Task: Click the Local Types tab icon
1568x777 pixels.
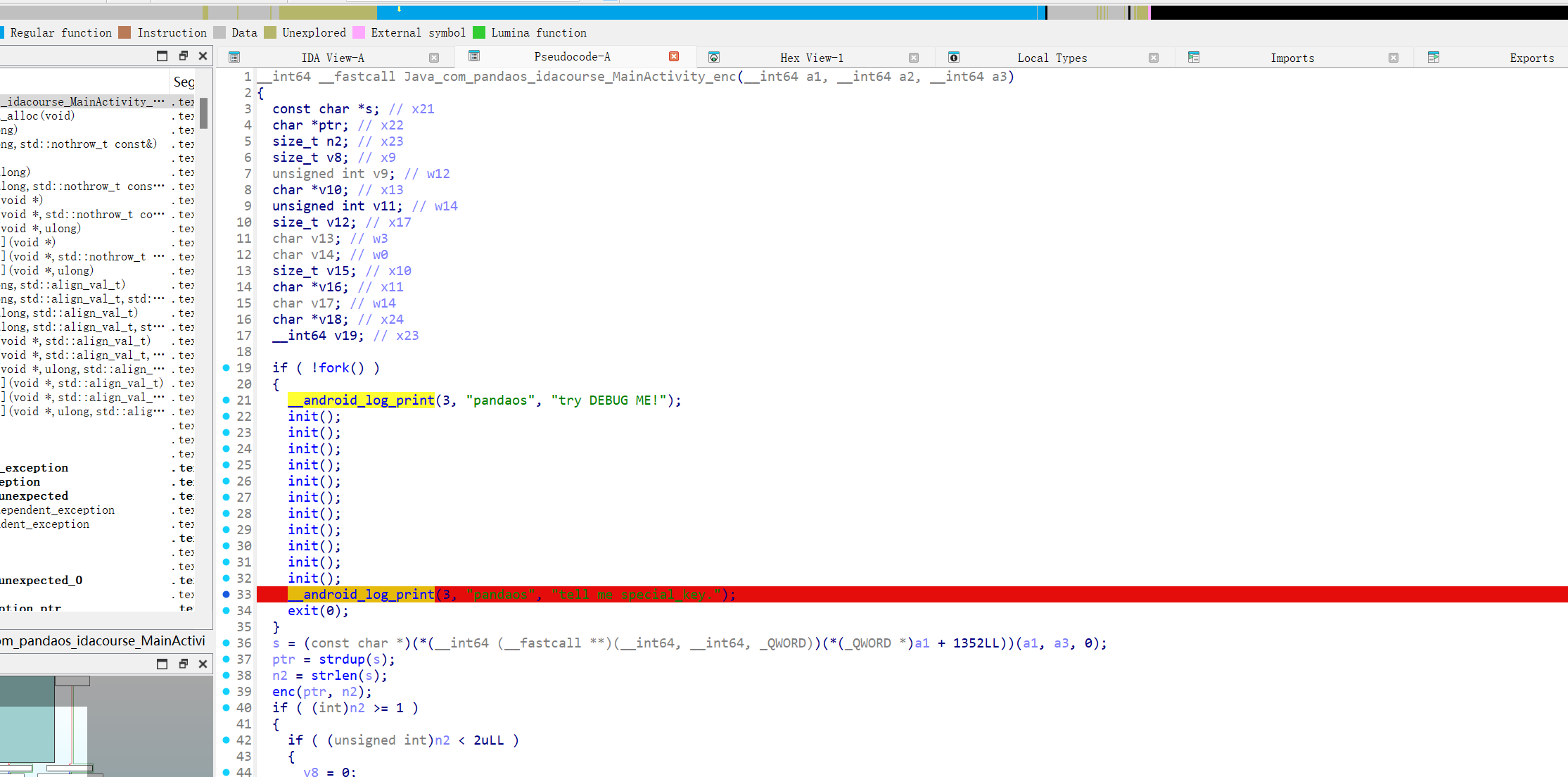Action: tap(953, 57)
